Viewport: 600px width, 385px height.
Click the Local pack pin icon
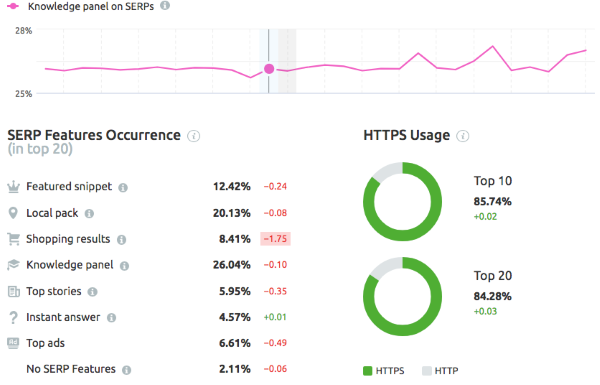pyautogui.click(x=13, y=213)
